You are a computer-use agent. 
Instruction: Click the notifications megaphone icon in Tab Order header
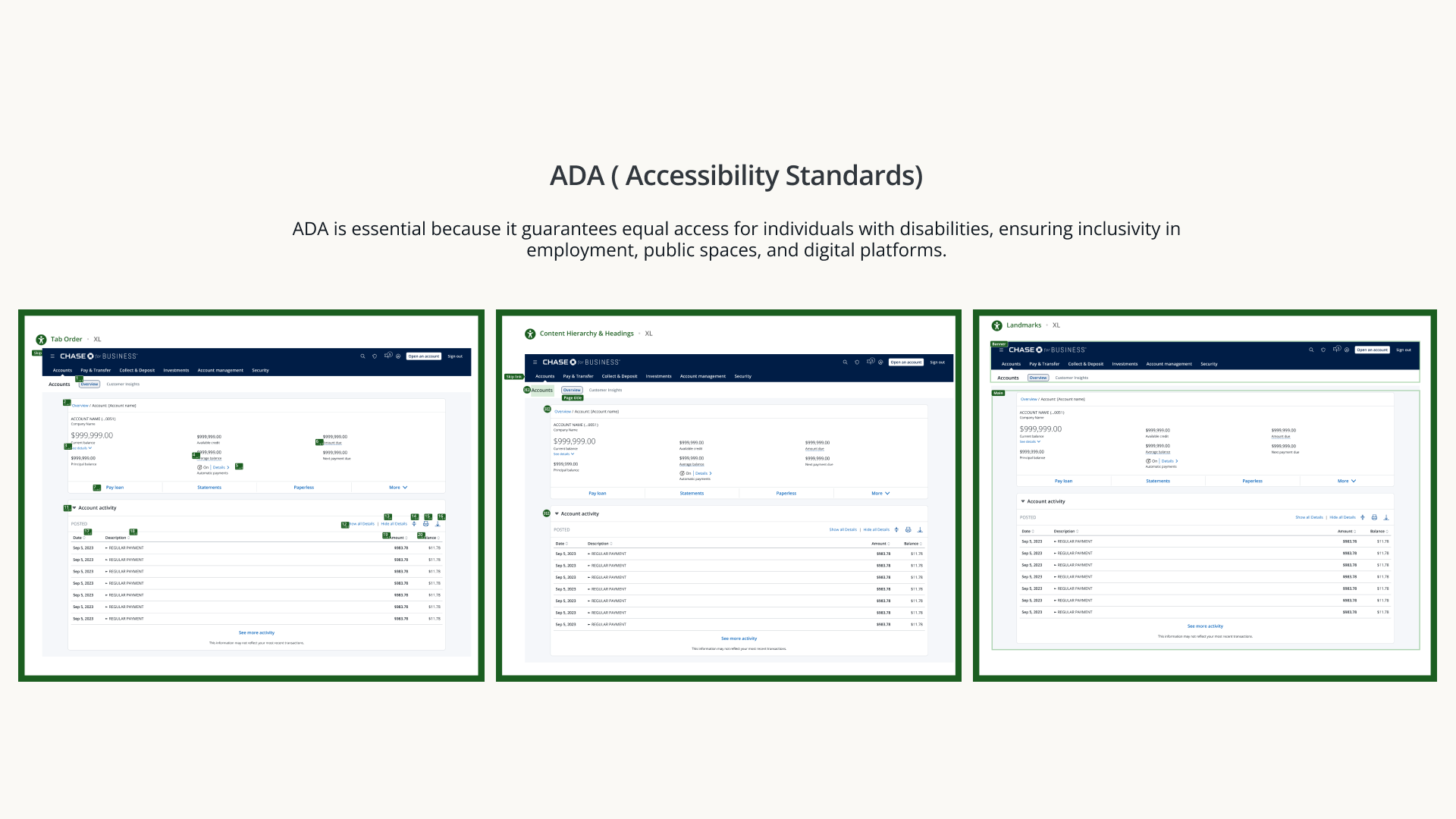[x=388, y=356]
